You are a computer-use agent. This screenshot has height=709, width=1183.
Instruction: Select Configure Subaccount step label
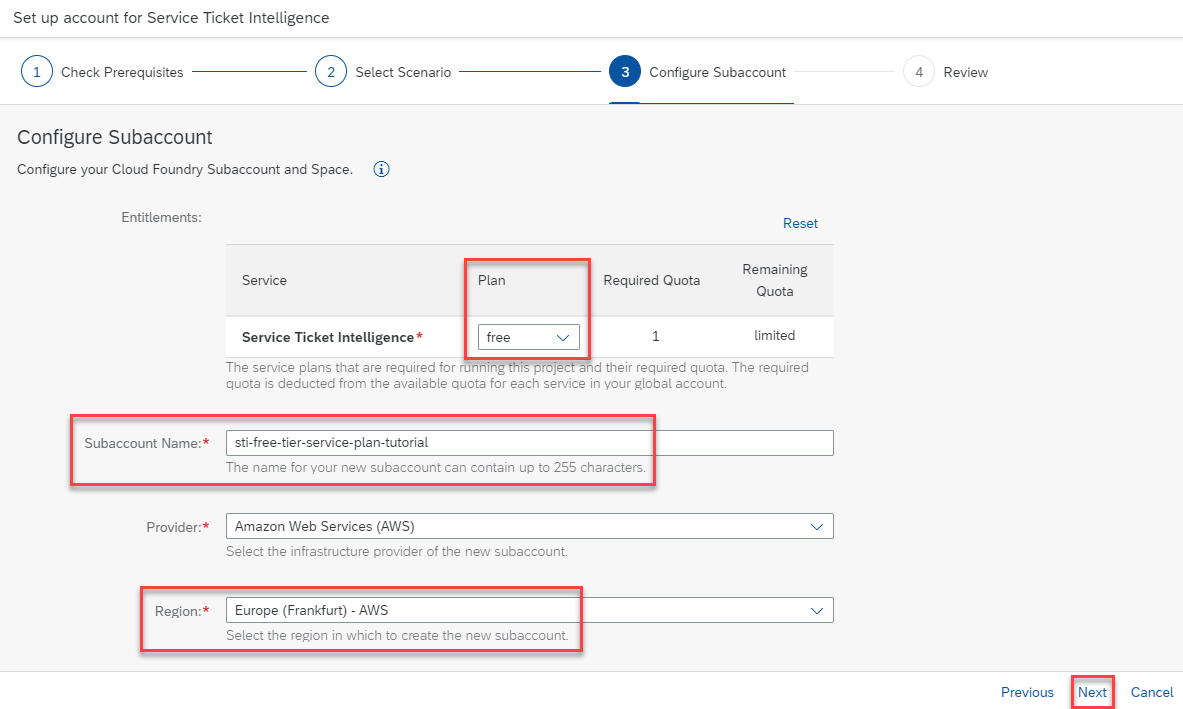pyautogui.click(x=717, y=72)
